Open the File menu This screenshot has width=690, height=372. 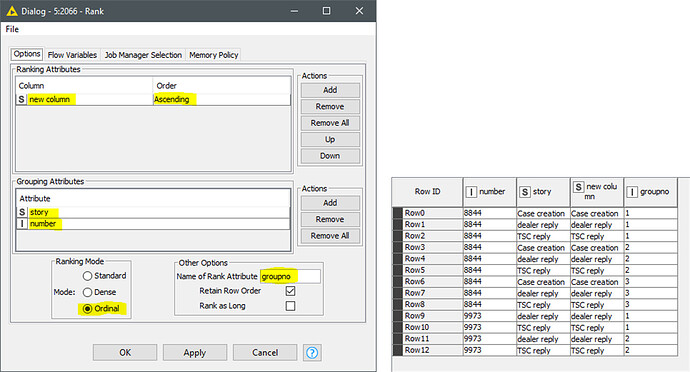click(x=12, y=29)
